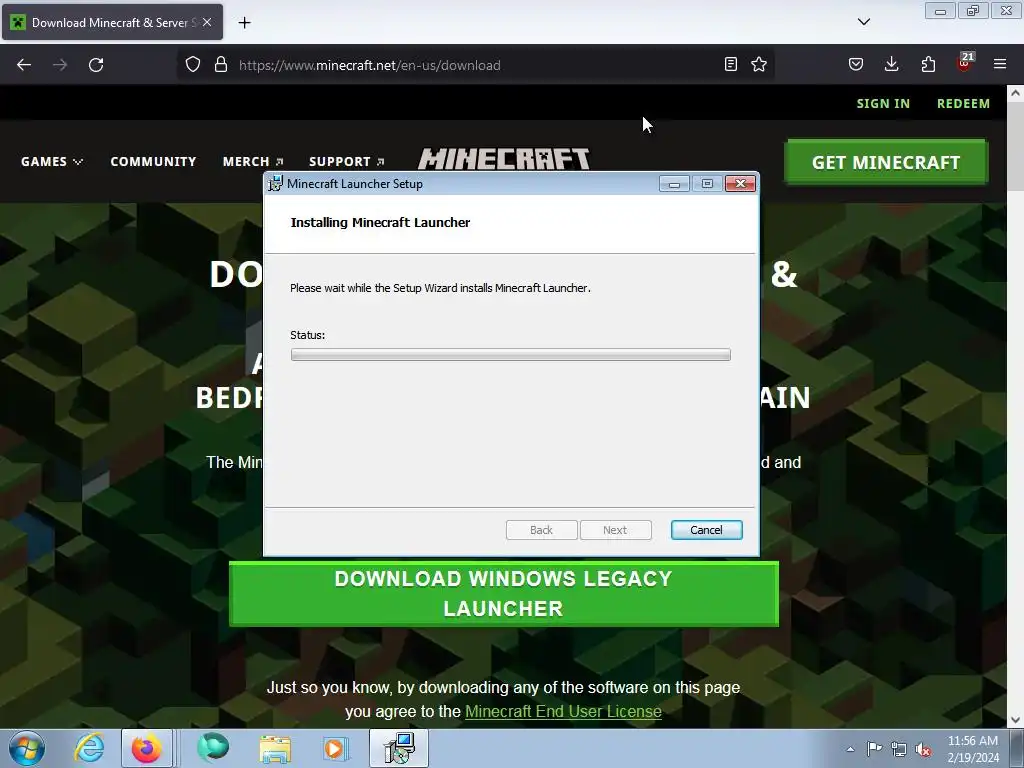Click the REDEEM link

click(x=963, y=103)
